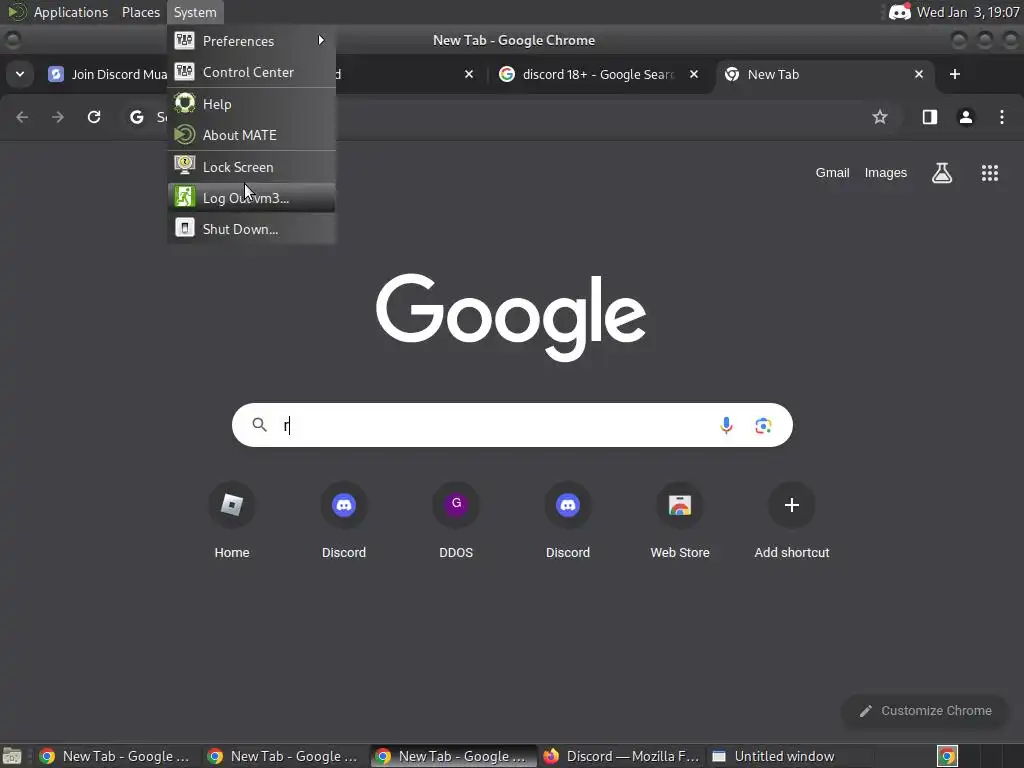Switch to first New Tab taskbar window
The image size is (1024, 768).
click(x=116, y=756)
